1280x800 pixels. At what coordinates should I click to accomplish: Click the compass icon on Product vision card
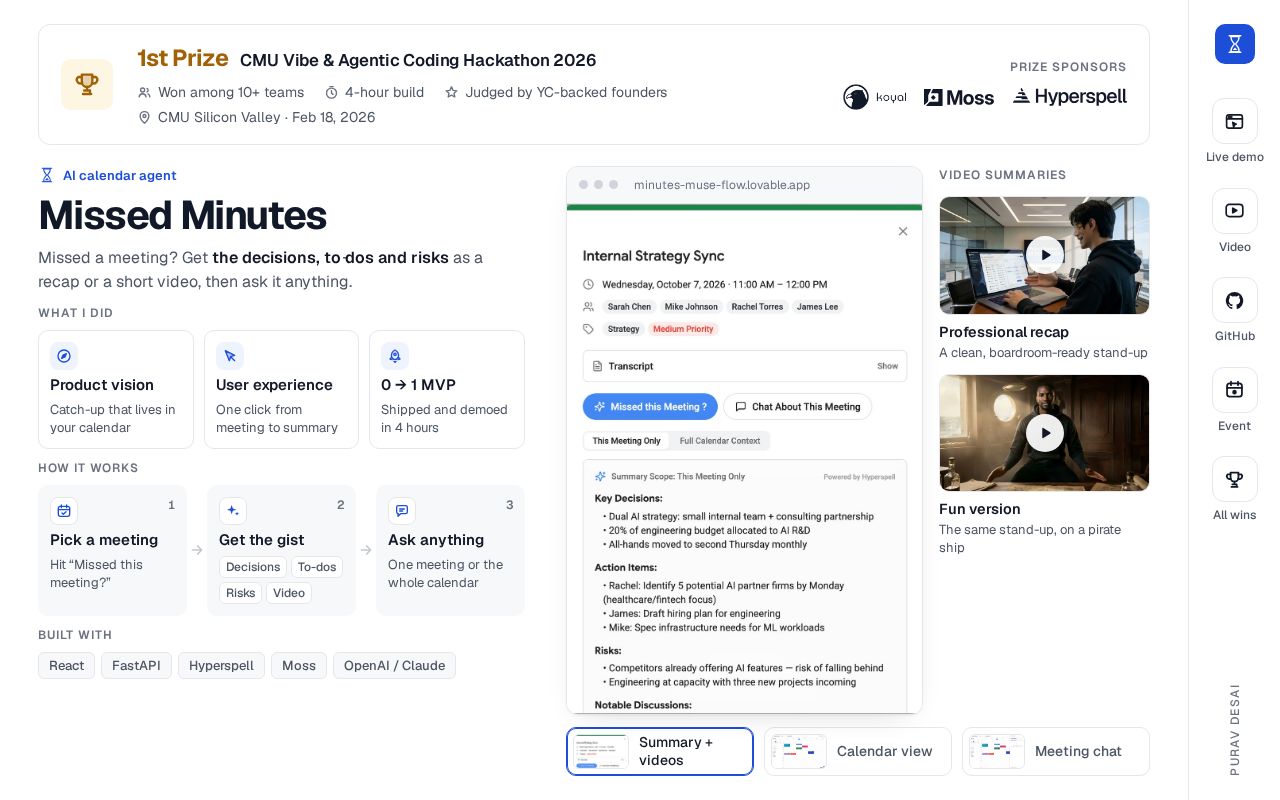click(64, 356)
